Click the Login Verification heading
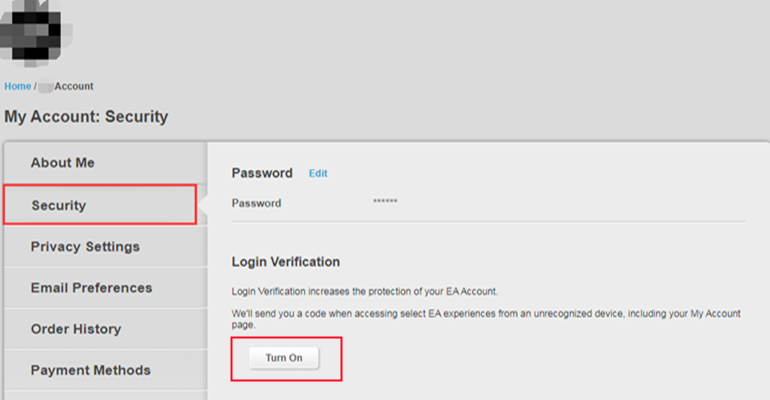The image size is (770, 400). (286, 262)
